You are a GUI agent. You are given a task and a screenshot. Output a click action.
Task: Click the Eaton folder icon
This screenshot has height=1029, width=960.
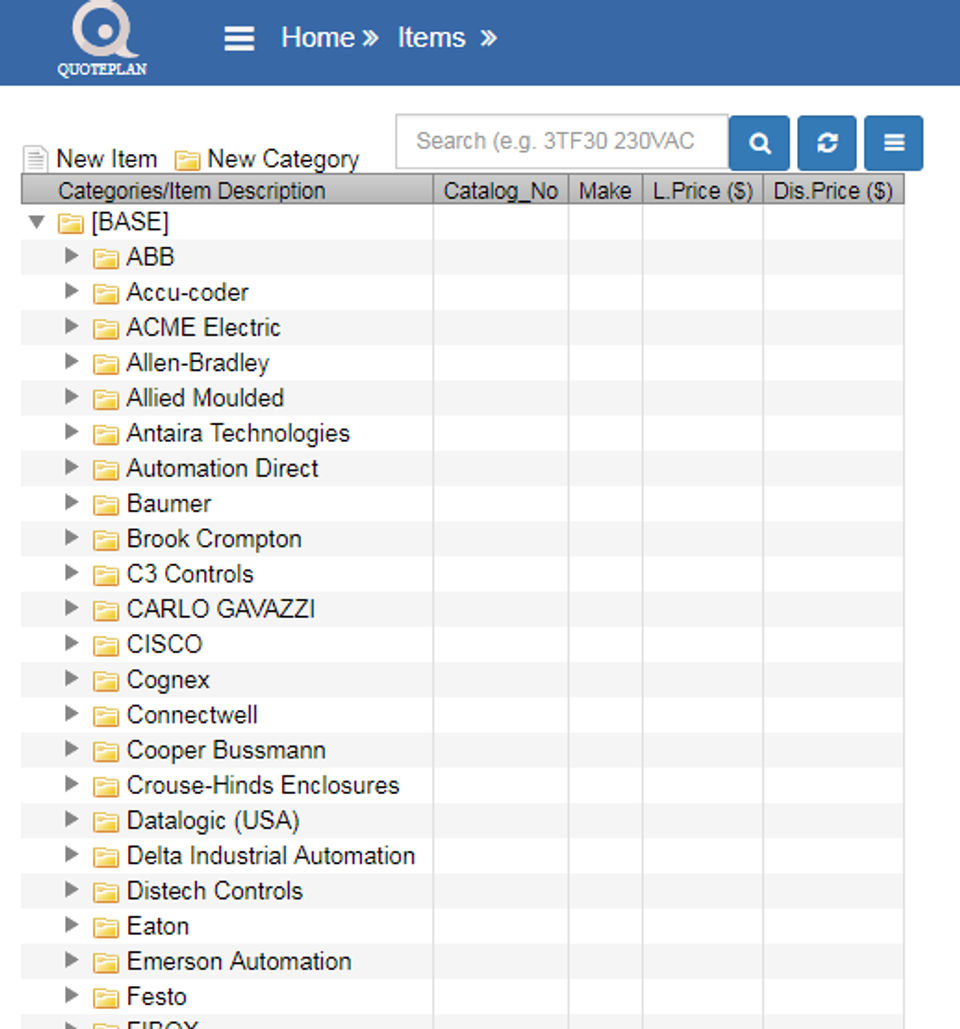106,928
